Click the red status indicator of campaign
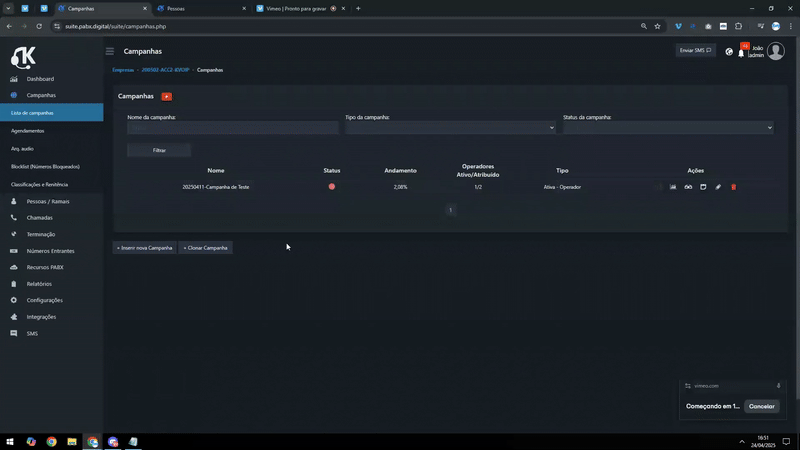The image size is (800, 450). 332,187
